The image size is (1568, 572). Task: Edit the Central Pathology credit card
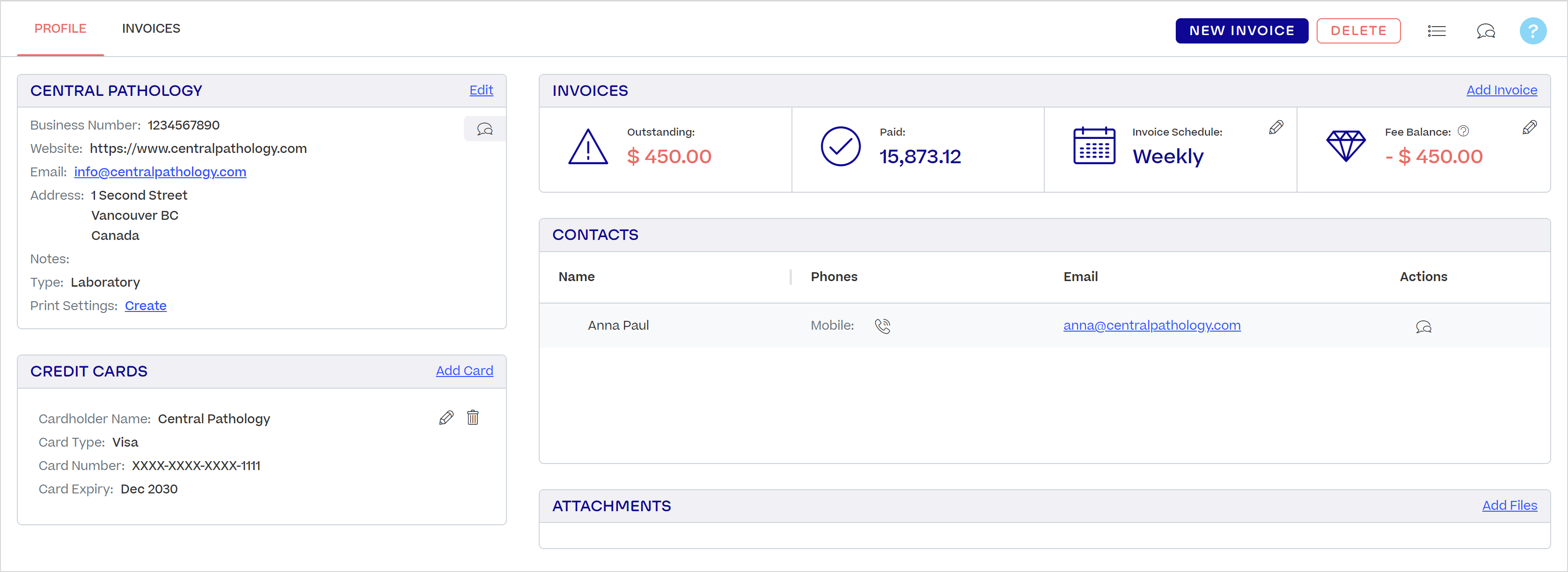point(446,418)
